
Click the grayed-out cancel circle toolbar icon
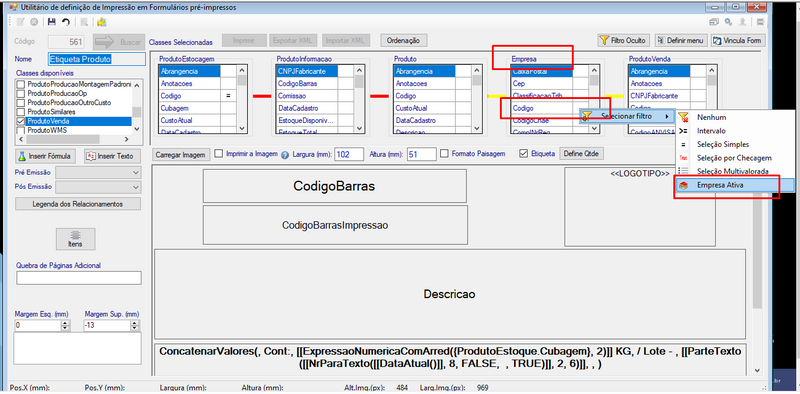coord(34,22)
